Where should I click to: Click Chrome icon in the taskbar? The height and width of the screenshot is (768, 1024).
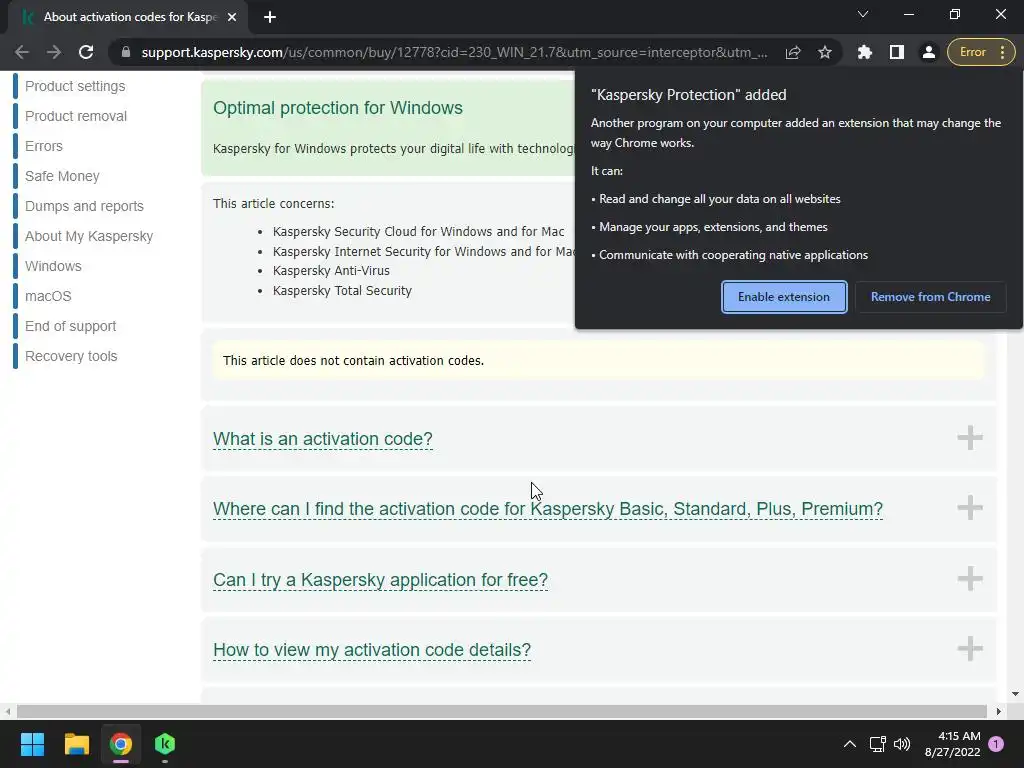(121, 744)
